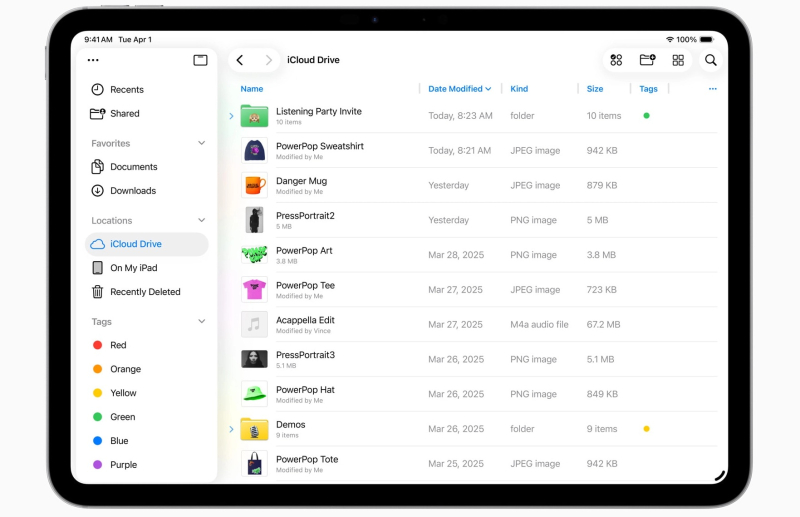
Task: Go back using the left chevron
Action: coord(240,60)
